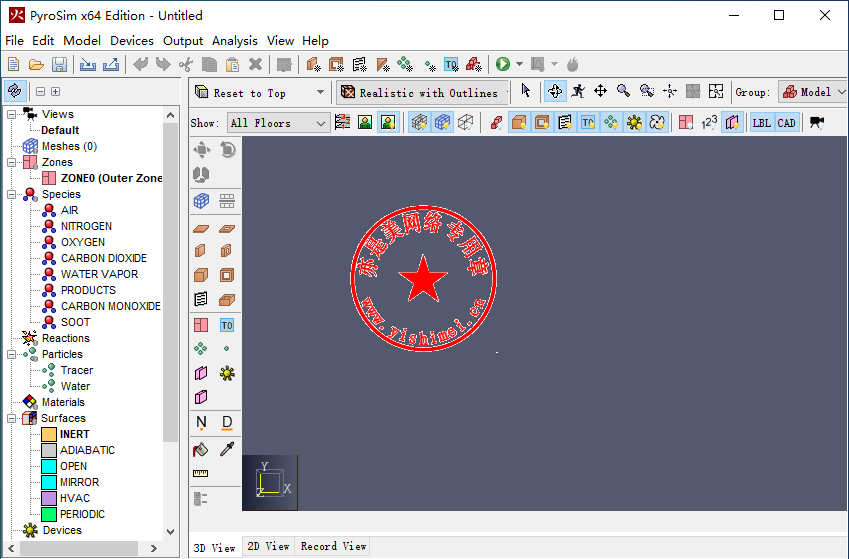
Task: Toggle show vents in filter bar
Action: (x=565, y=123)
